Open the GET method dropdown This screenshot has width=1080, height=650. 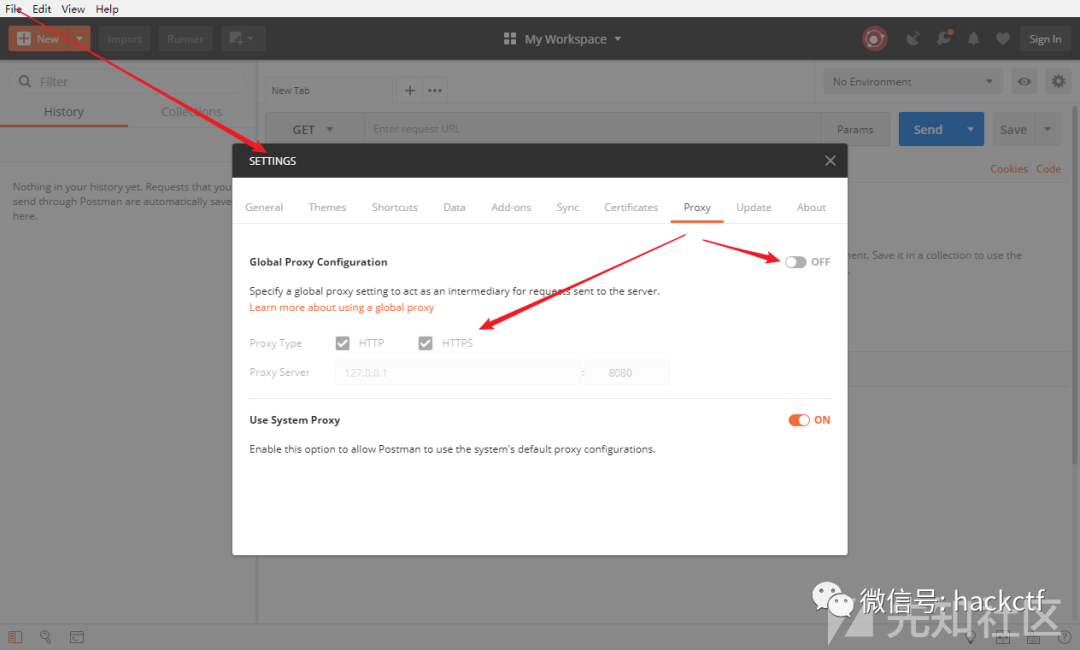tap(314, 129)
